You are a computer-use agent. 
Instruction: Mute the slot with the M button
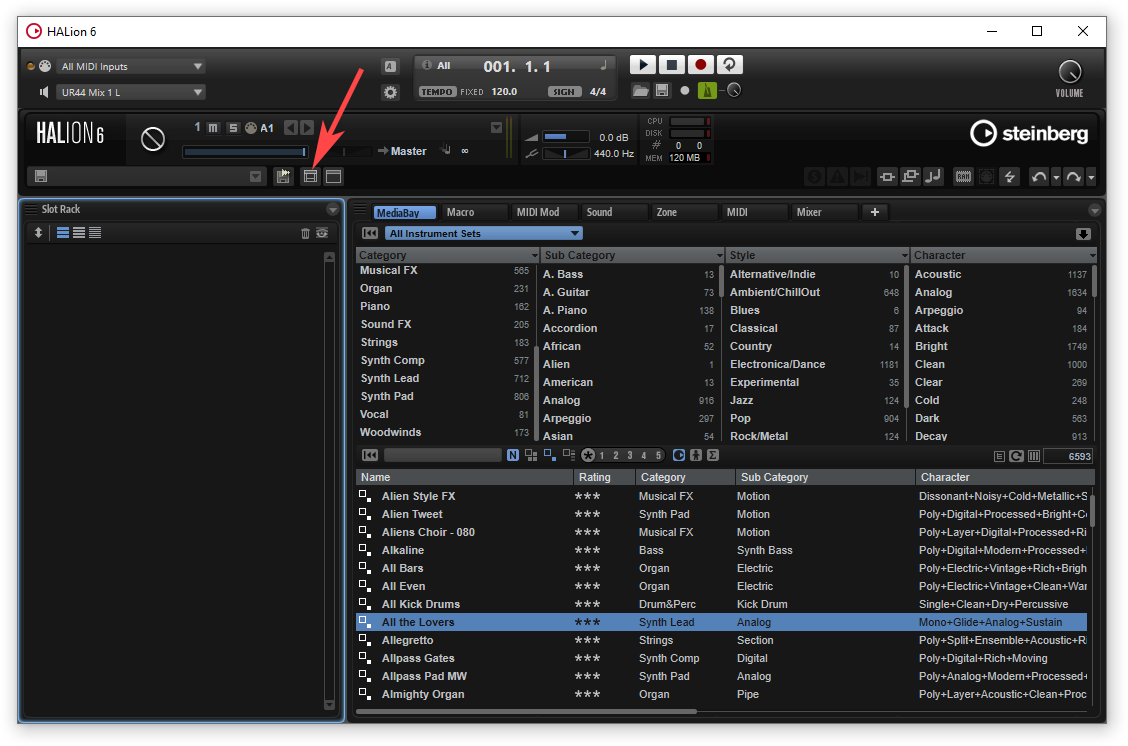click(213, 127)
